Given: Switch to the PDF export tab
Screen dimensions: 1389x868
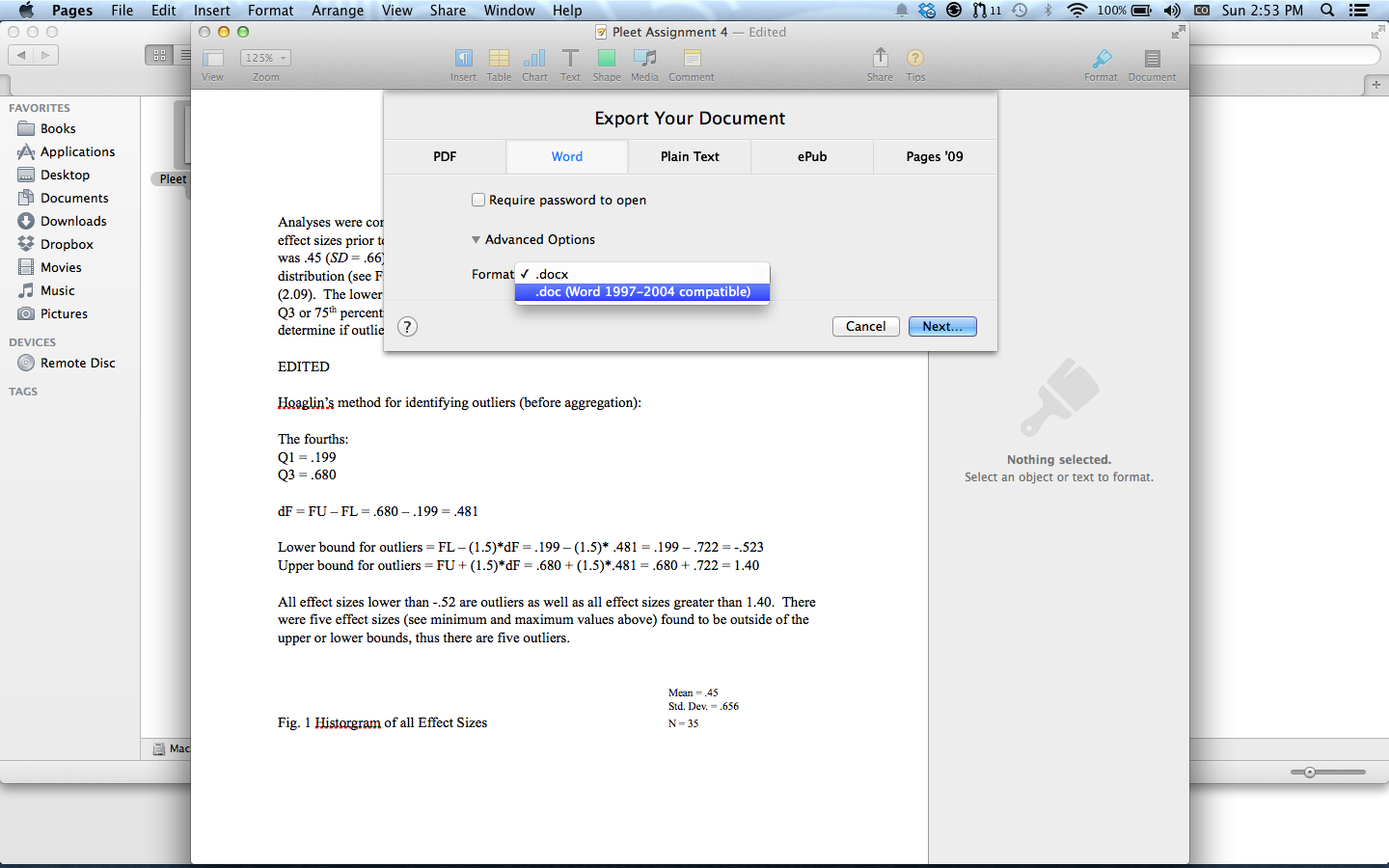Looking at the screenshot, I should tap(445, 156).
